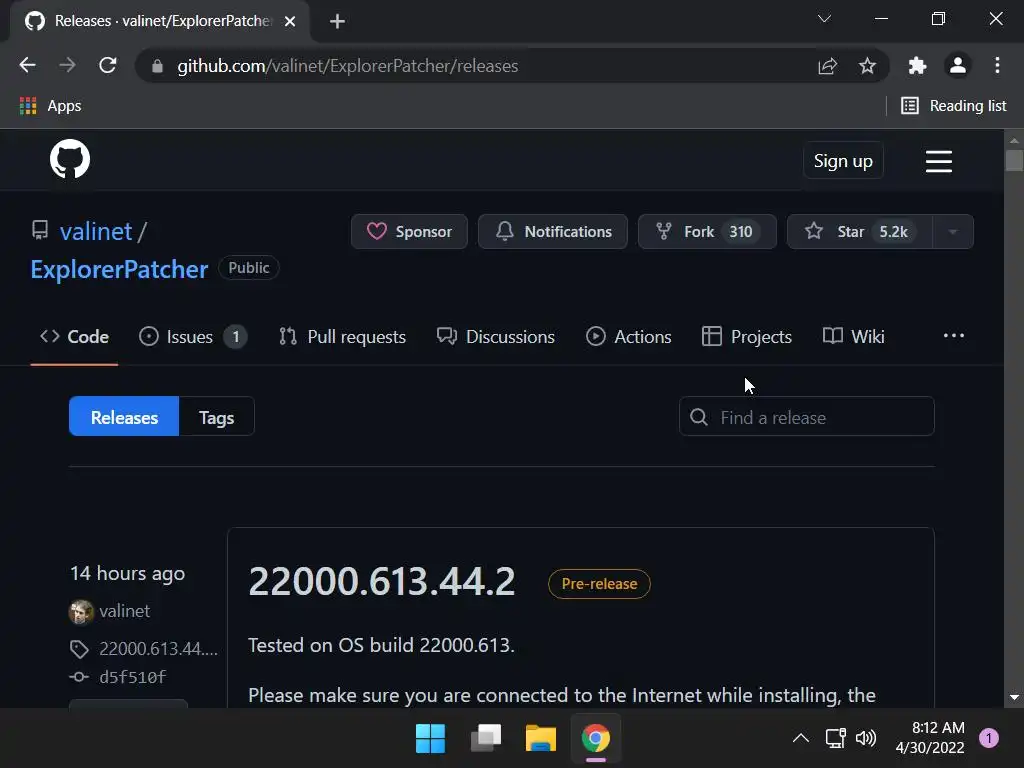Open the Actions tab
Image resolution: width=1024 pixels, height=768 pixels.
tap(628, 337)
